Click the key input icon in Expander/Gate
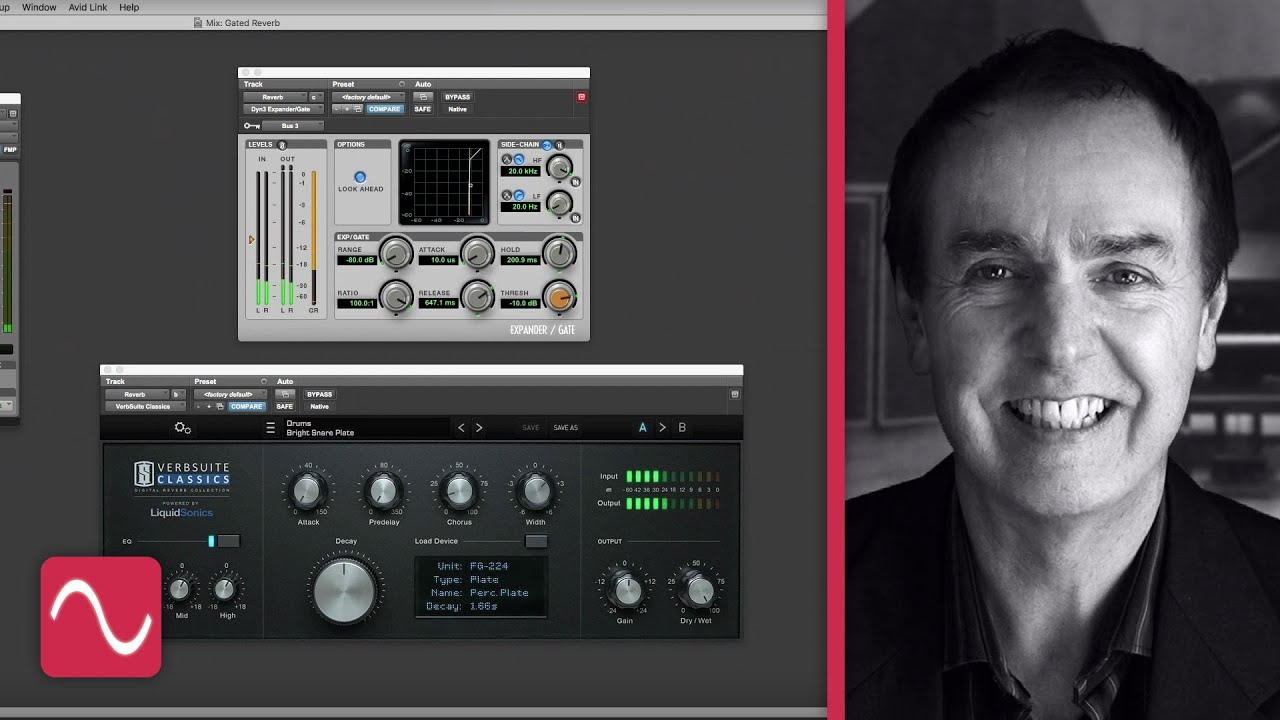The image size is (1280, 720). (252, 125)
